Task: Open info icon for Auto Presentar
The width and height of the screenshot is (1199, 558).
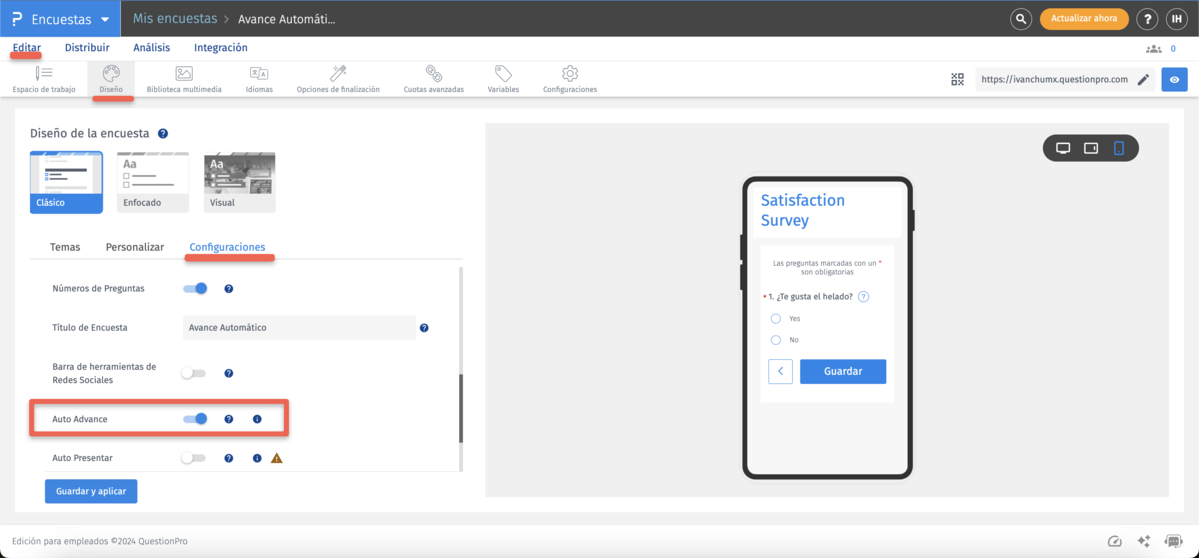Action: (257, 459)
